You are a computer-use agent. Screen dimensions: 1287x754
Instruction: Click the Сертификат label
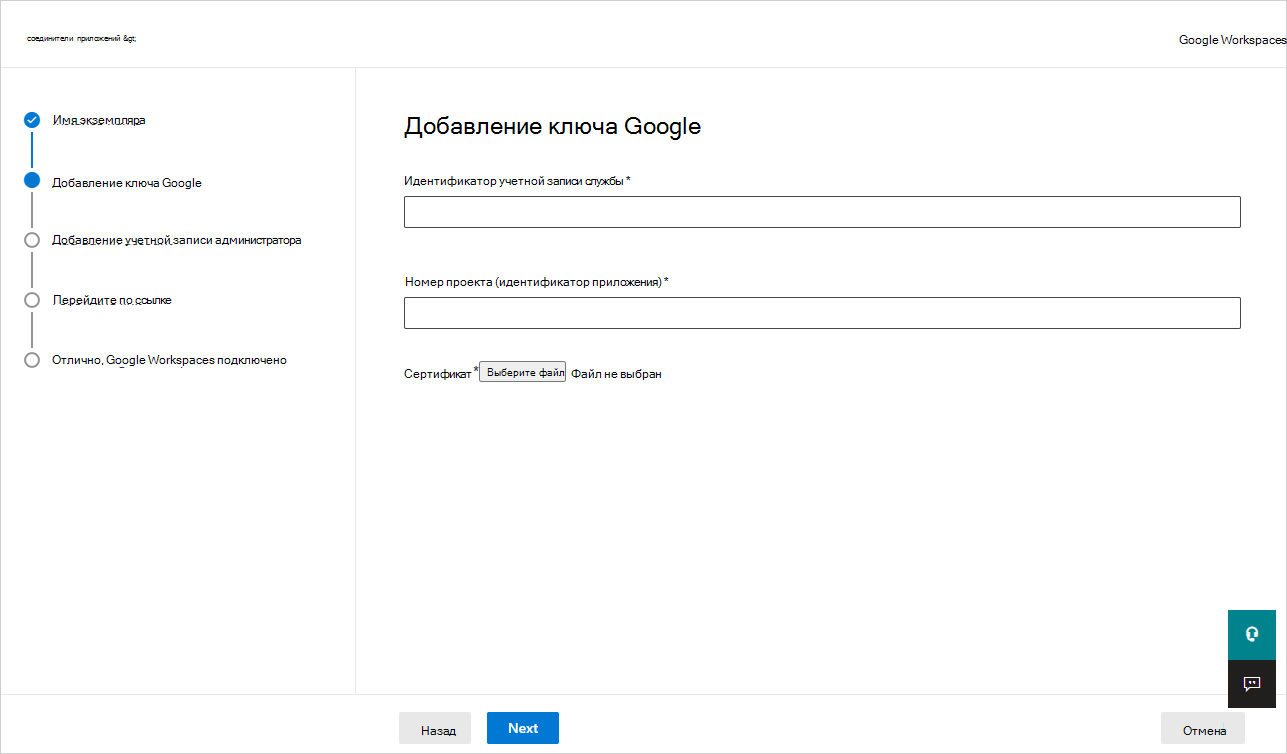(x=437, y=374)
